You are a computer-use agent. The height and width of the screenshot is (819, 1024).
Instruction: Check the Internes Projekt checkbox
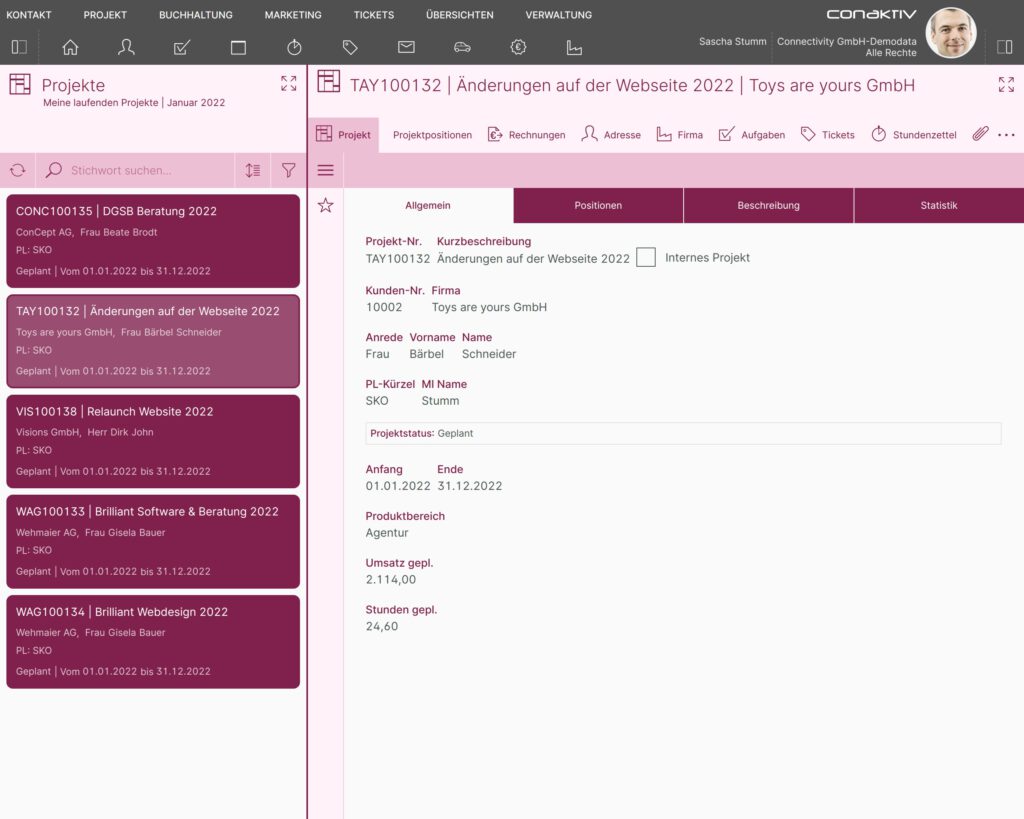pos(645,257)
